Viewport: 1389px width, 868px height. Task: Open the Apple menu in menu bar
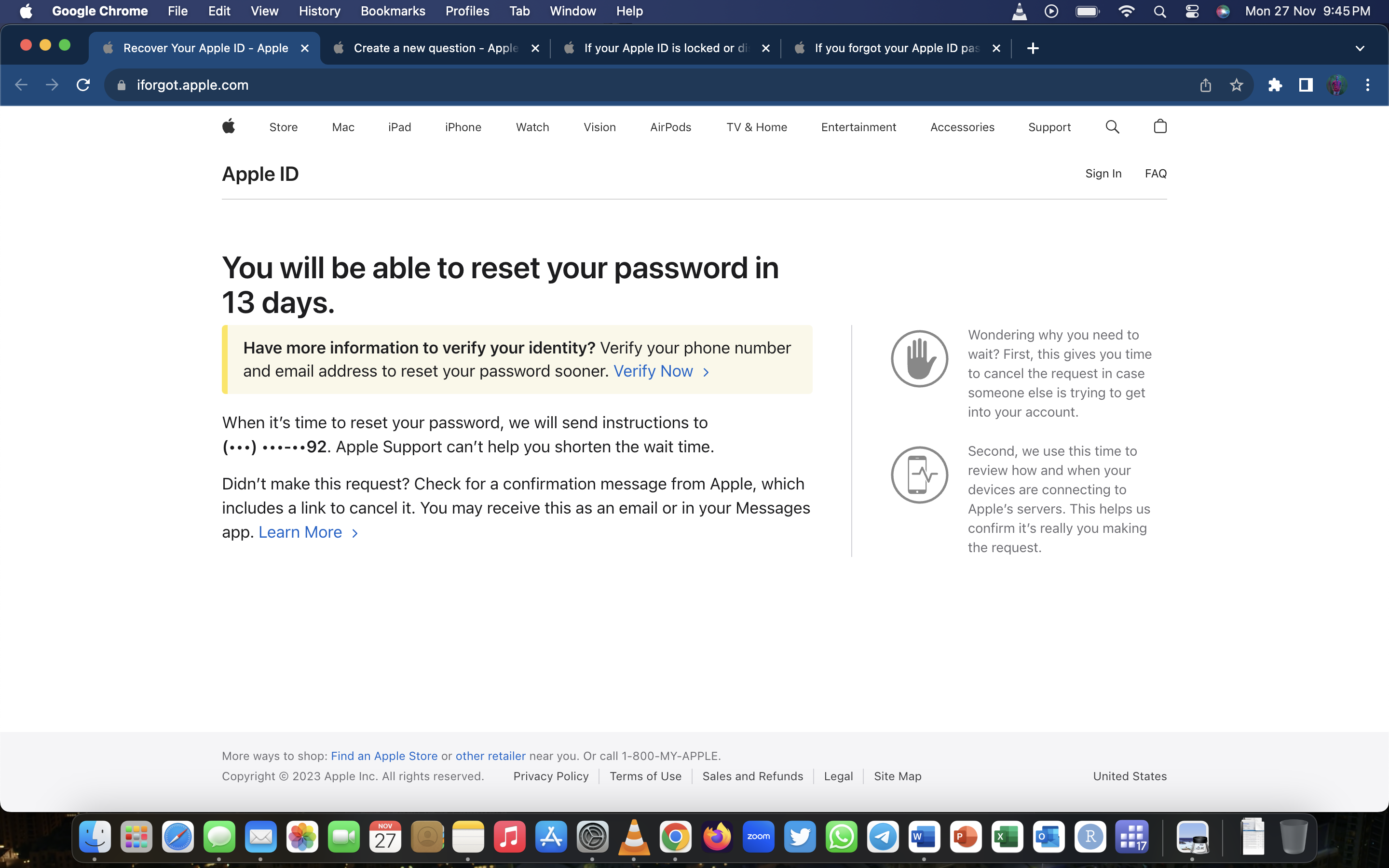26,12
